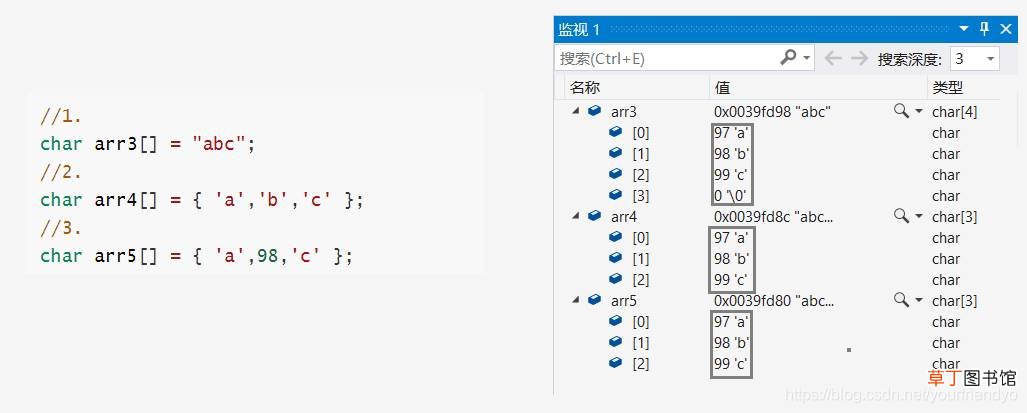Click the //3. comment line
1027x413 pixels.
pyautogui.click(x=61, y=228)
